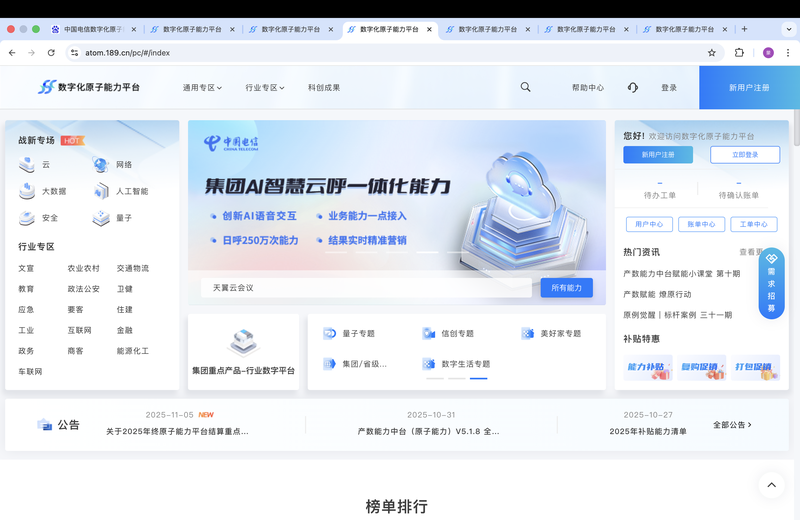Open Chrome three-dot menu
The height and width of the screenshot is (520, 800).
tap(788, 53)
